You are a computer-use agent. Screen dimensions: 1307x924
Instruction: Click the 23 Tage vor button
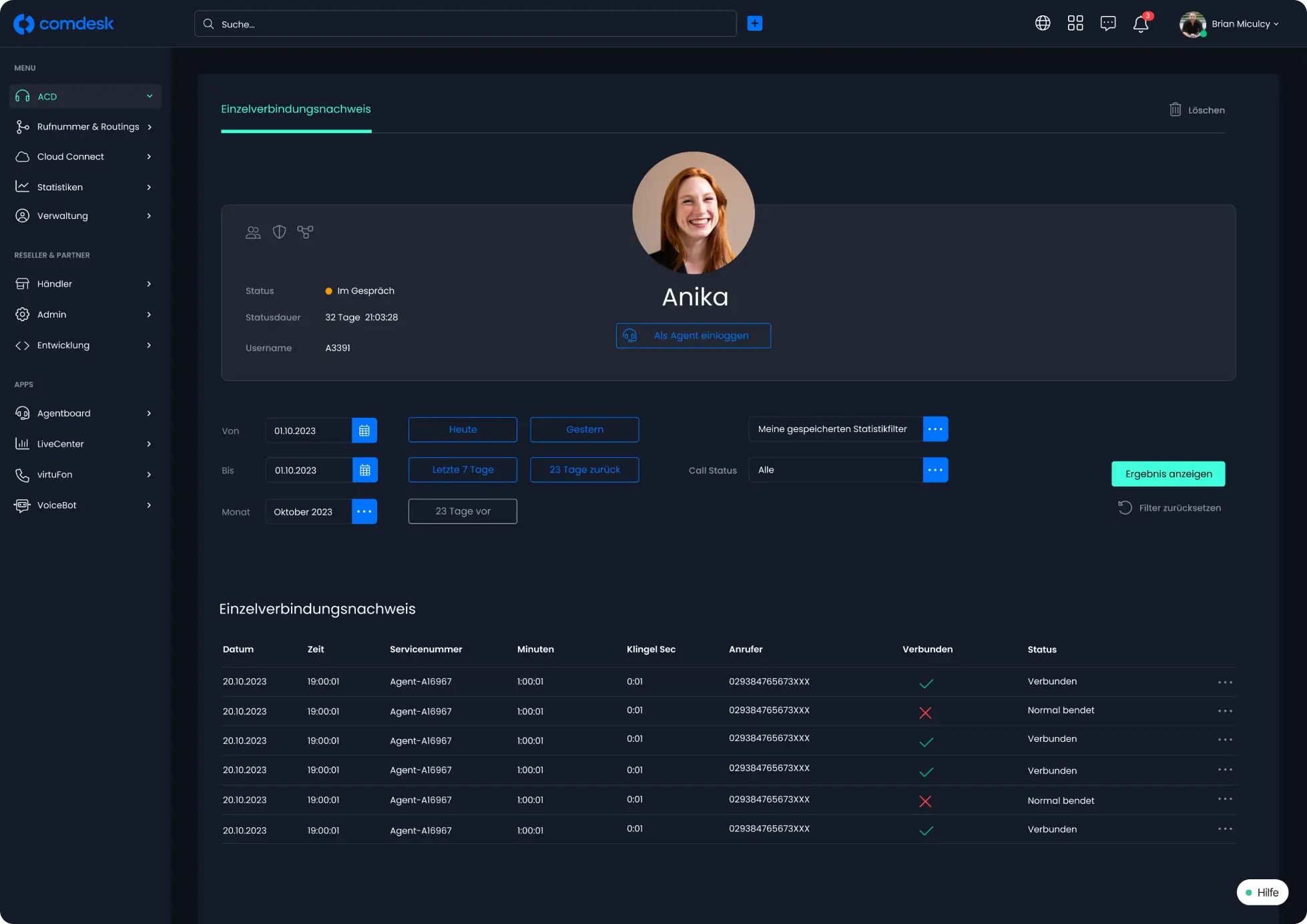click(463, 511)
